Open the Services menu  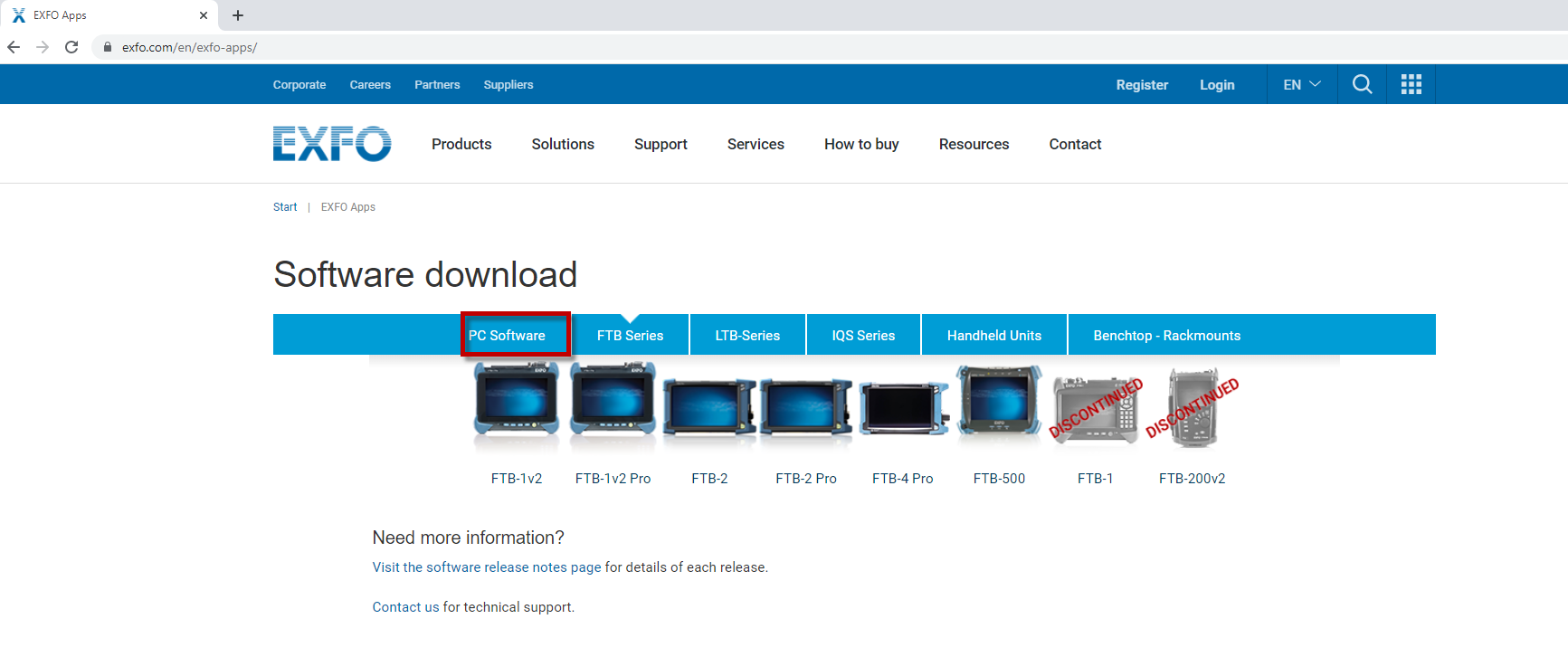[755, 144]
